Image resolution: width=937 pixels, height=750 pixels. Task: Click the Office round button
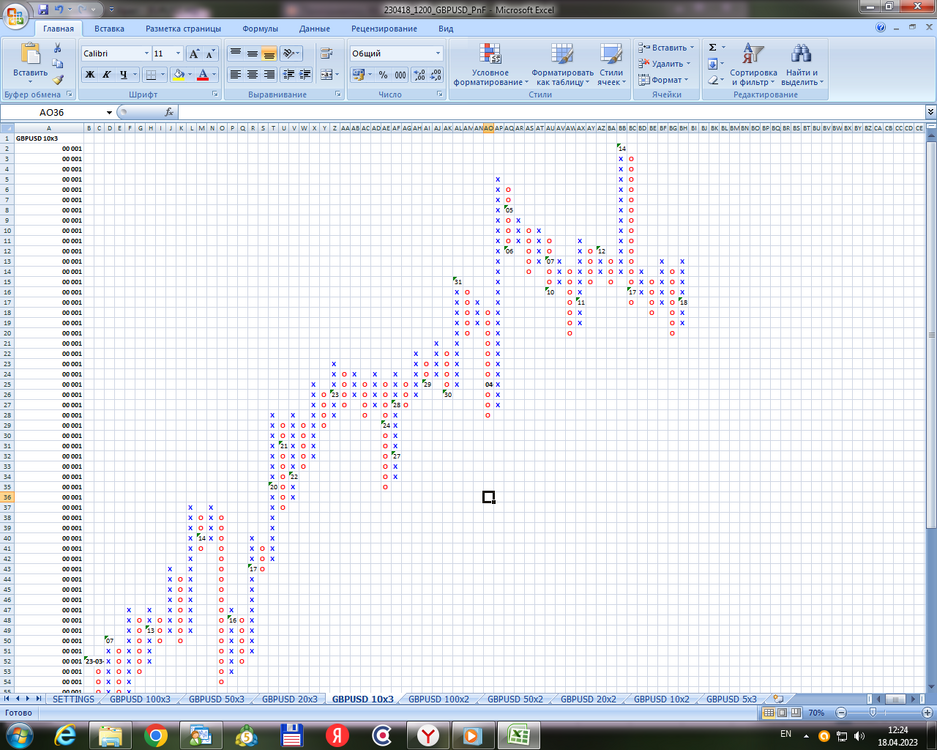click(x=15, y=15)
